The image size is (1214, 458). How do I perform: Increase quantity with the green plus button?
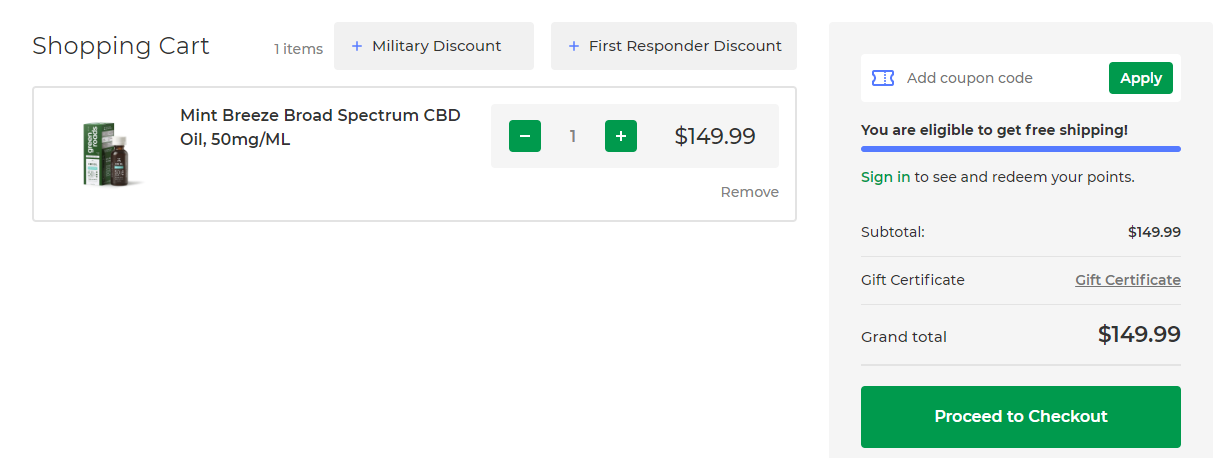(621, 136)
